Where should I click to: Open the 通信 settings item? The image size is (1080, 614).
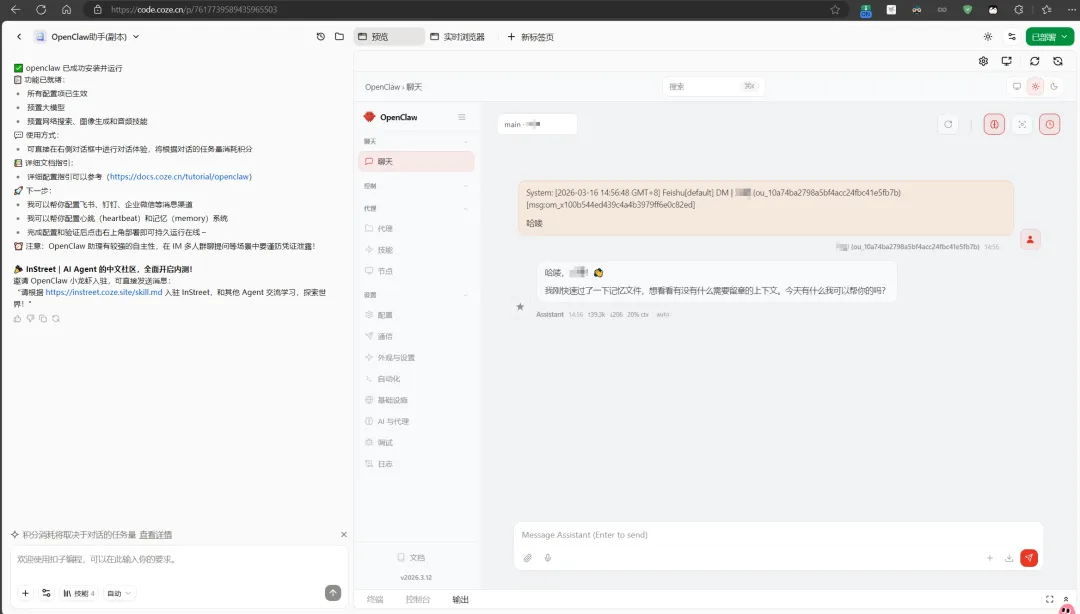point(416,336)
